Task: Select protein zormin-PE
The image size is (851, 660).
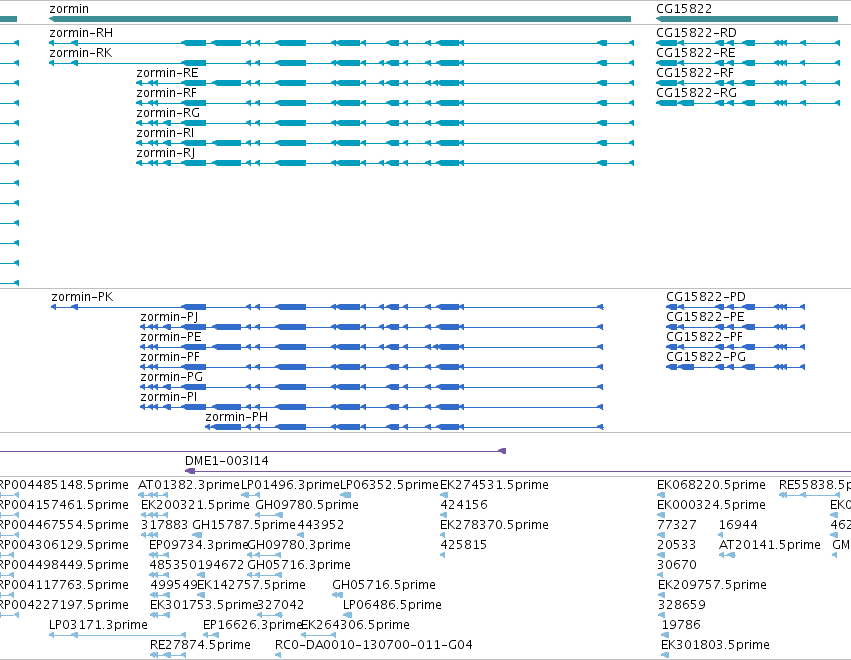Action: click(x=171, y=337)
